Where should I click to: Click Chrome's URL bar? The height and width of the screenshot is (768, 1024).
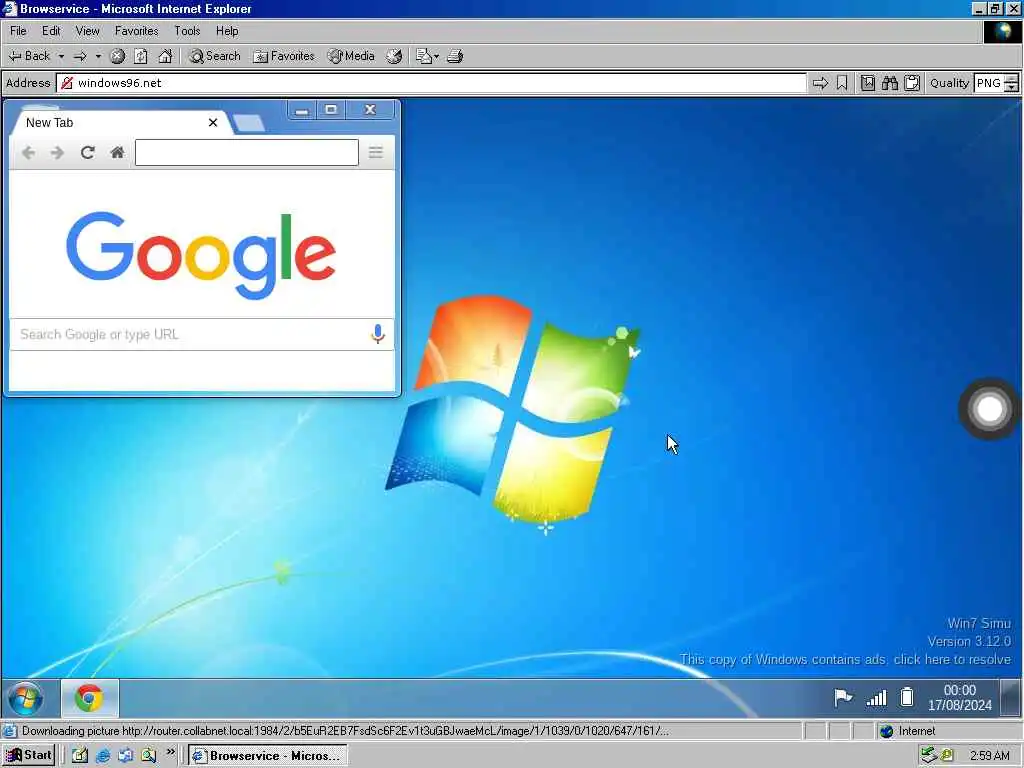247,153
